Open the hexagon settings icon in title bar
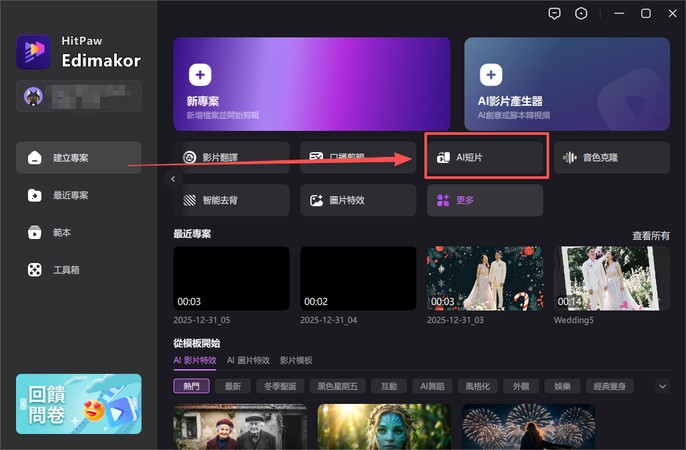Viewport: 686px width, 450px height. coord(581,14)
